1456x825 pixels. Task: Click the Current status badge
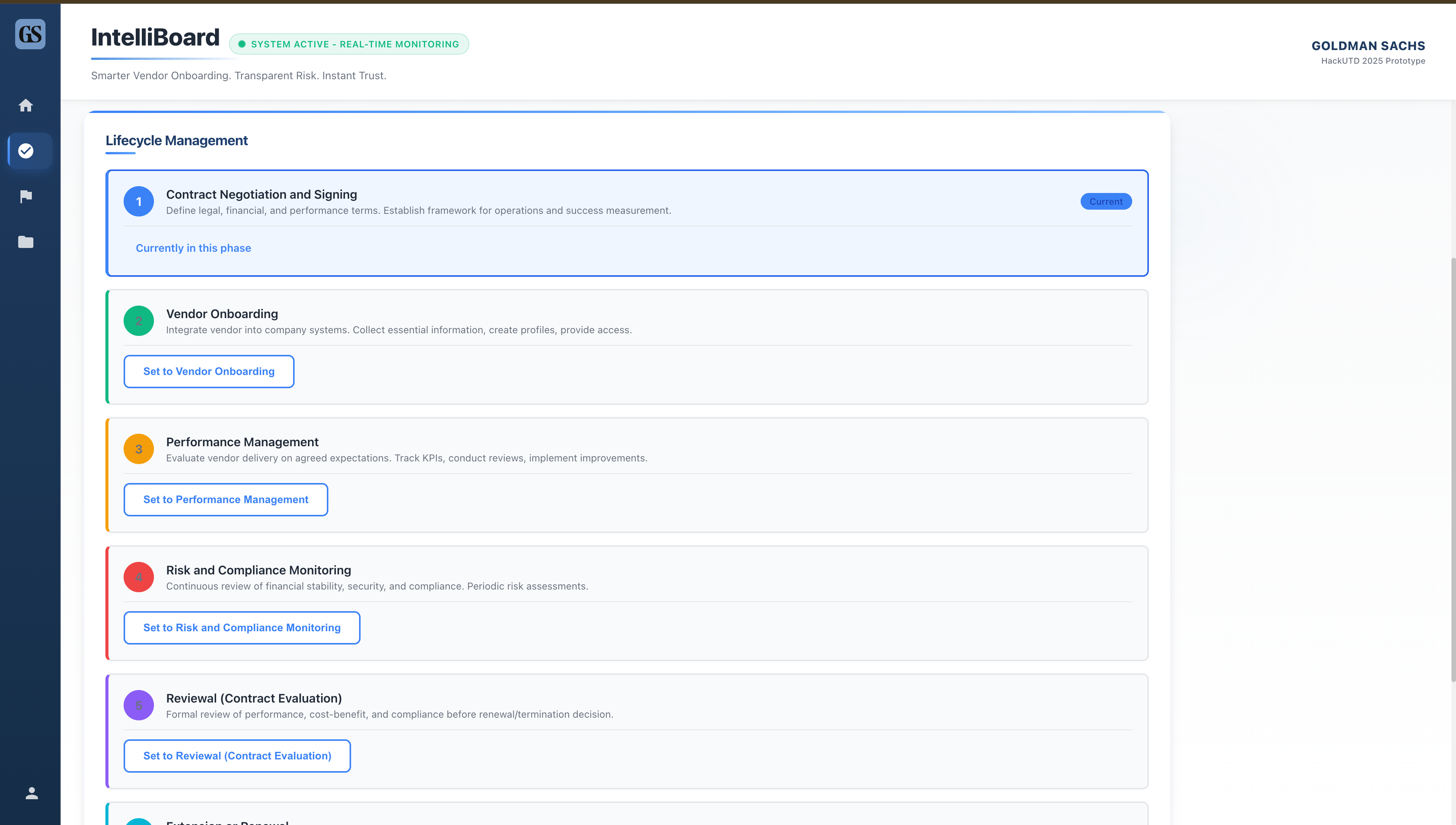1105,202
